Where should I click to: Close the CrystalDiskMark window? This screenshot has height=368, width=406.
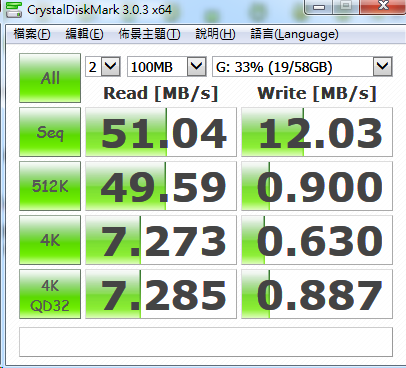pyautogui.click(x=383, y=6)
